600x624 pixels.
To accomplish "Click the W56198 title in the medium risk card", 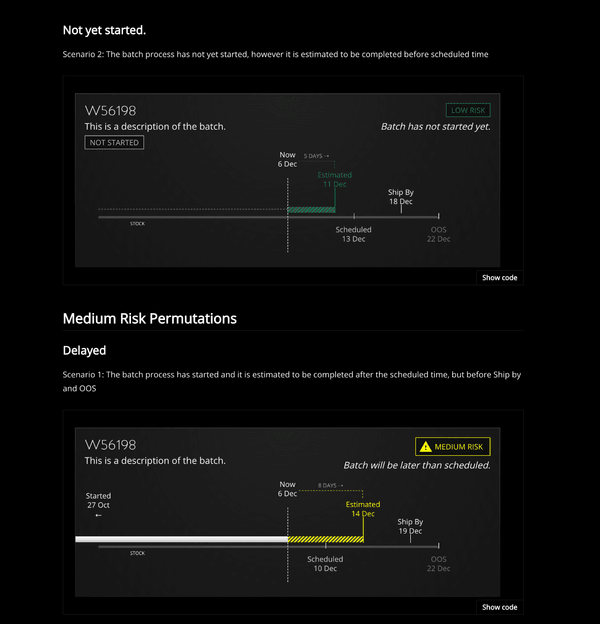I will 111,445.
